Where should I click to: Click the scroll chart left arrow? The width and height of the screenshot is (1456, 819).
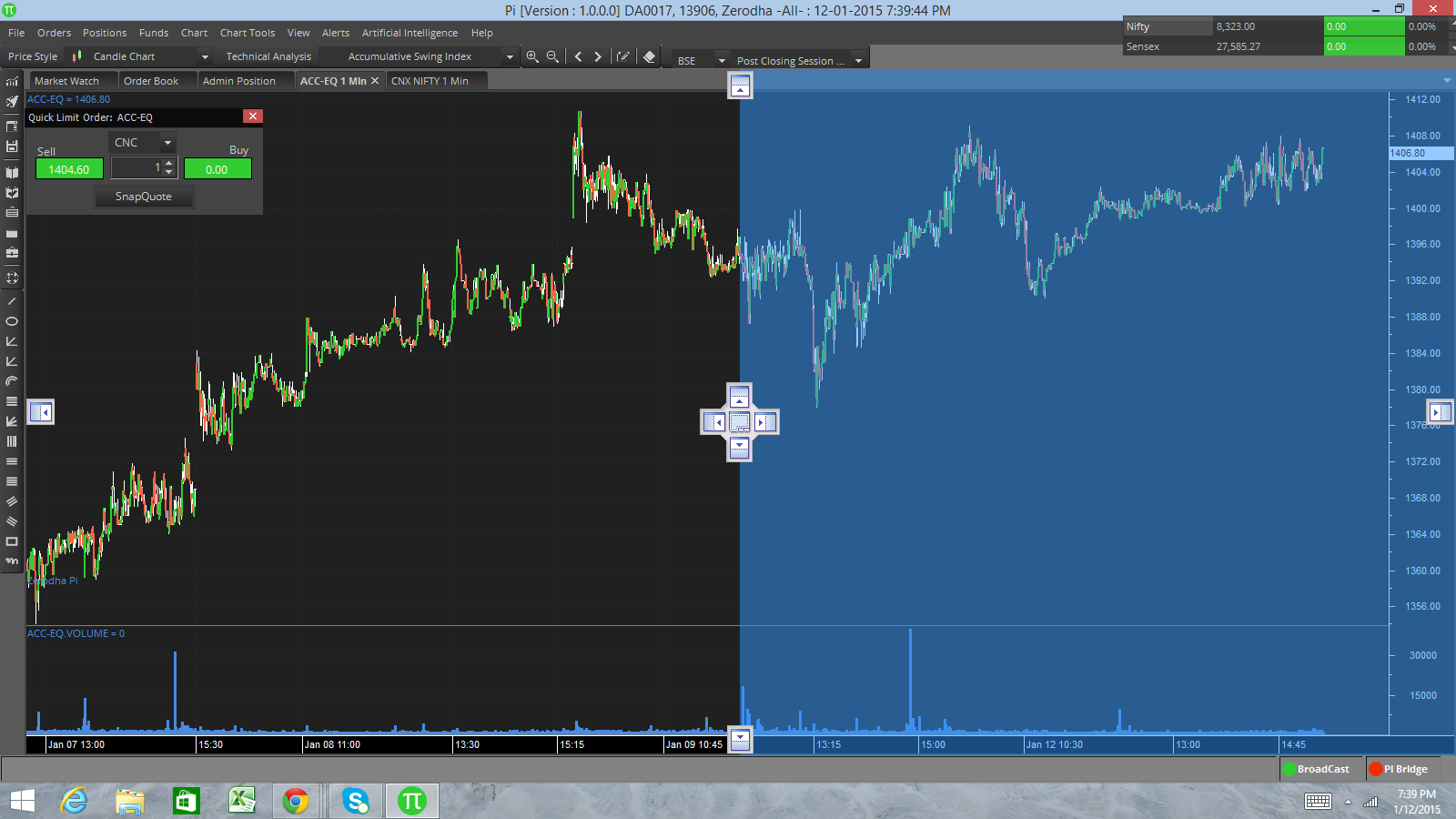tap(578, 56)
